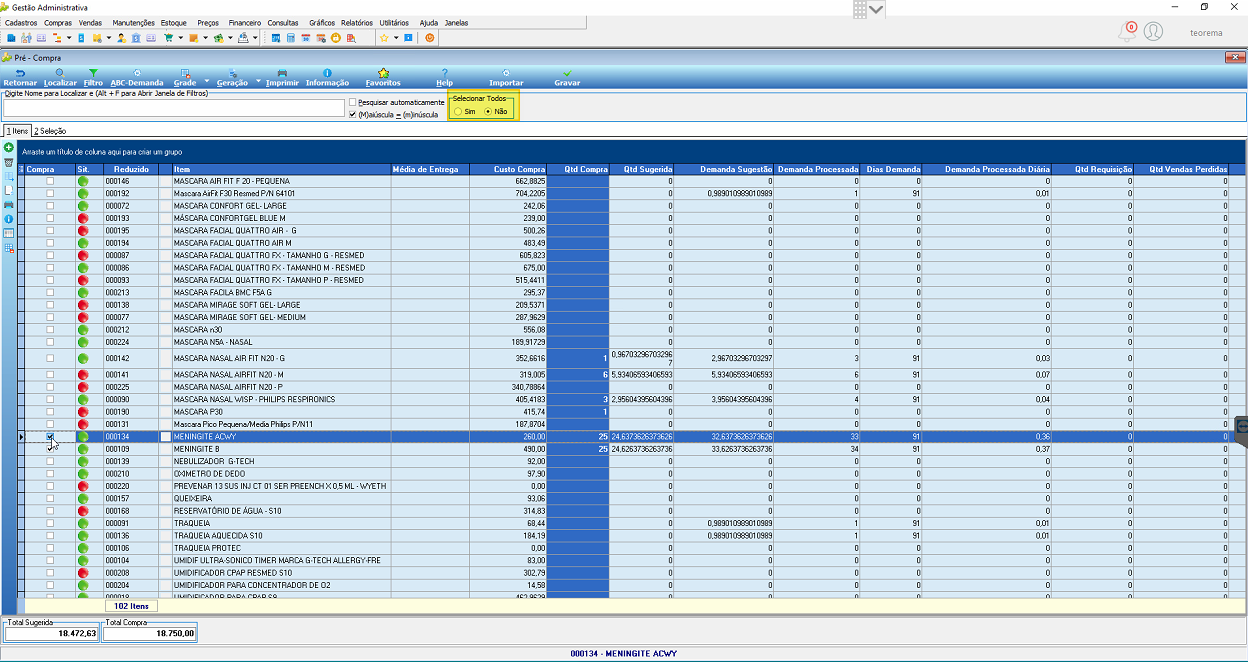
Task: Click the Imprimir printer icon
Action: click(x=282, y=78)
